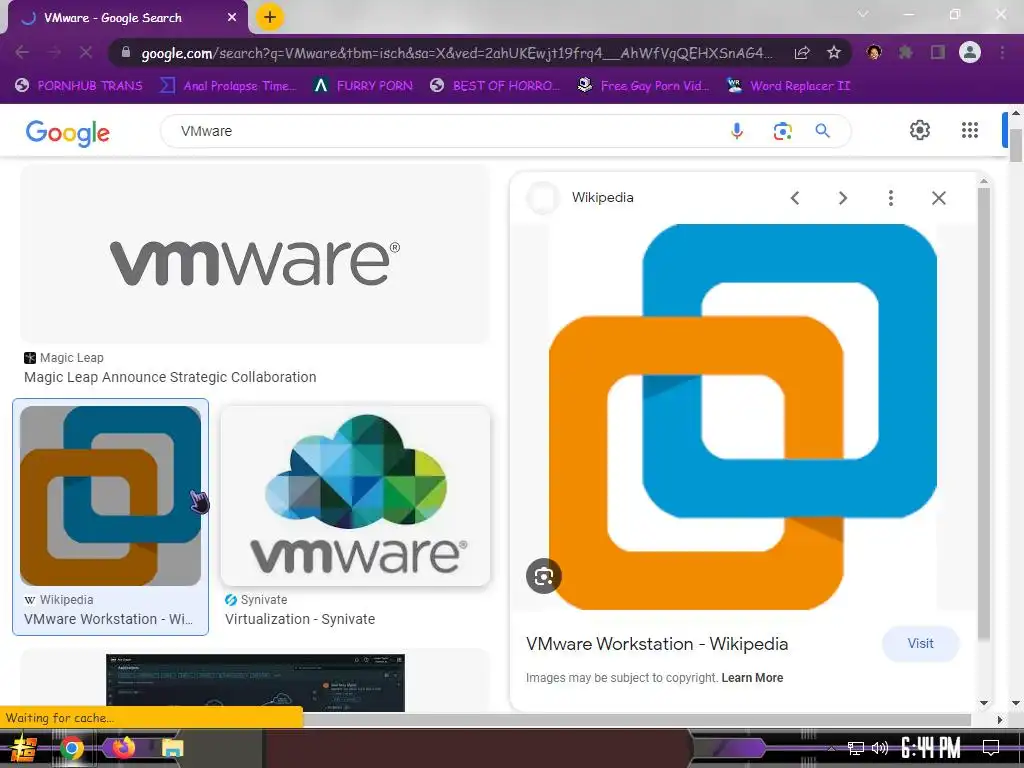
Task: Toggle the browser side panel
Action: point(938,52)
